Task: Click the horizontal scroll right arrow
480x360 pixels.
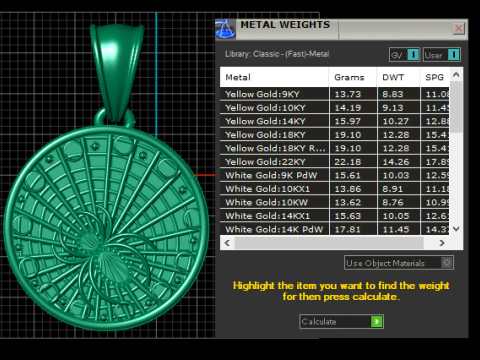Action: 442,243
